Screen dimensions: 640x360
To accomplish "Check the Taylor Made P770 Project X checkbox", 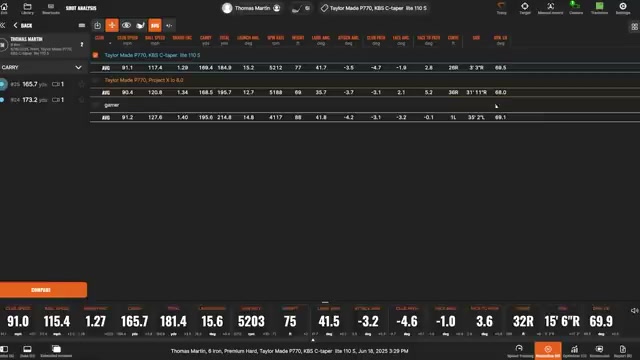I will tap(96, 80).
